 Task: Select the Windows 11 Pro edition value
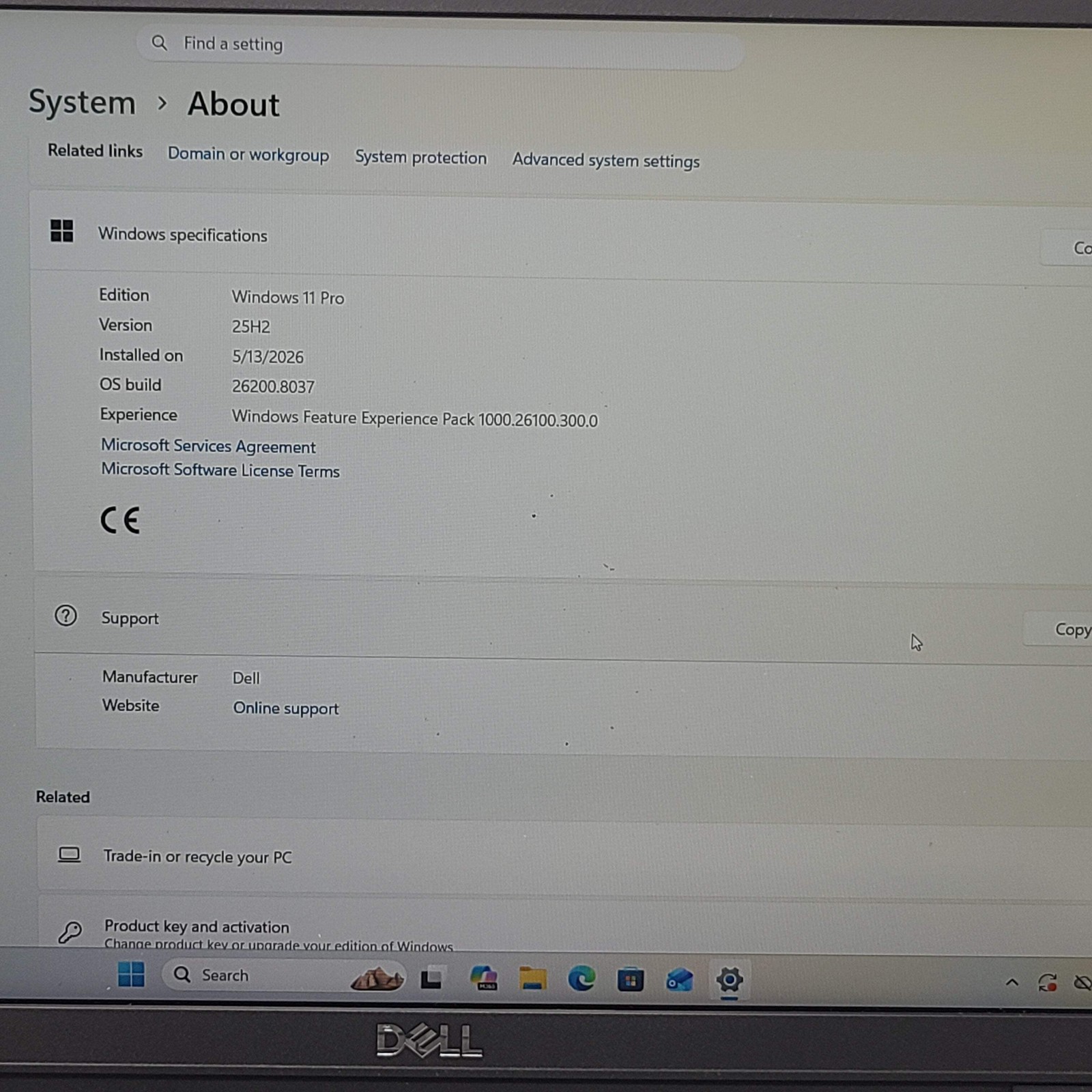coord(288,298)
